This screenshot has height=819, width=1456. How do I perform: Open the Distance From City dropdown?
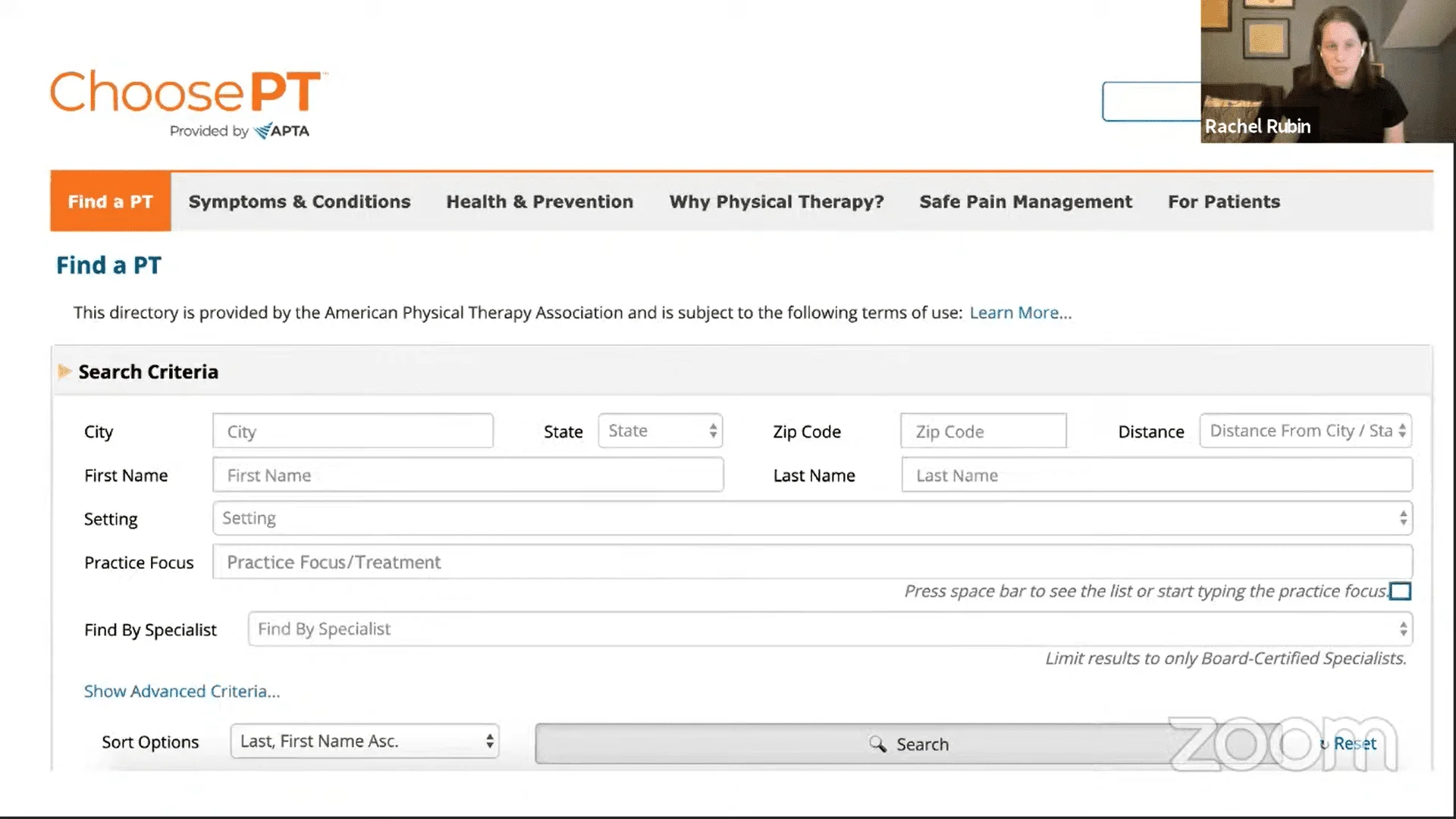click(1306, 431)
